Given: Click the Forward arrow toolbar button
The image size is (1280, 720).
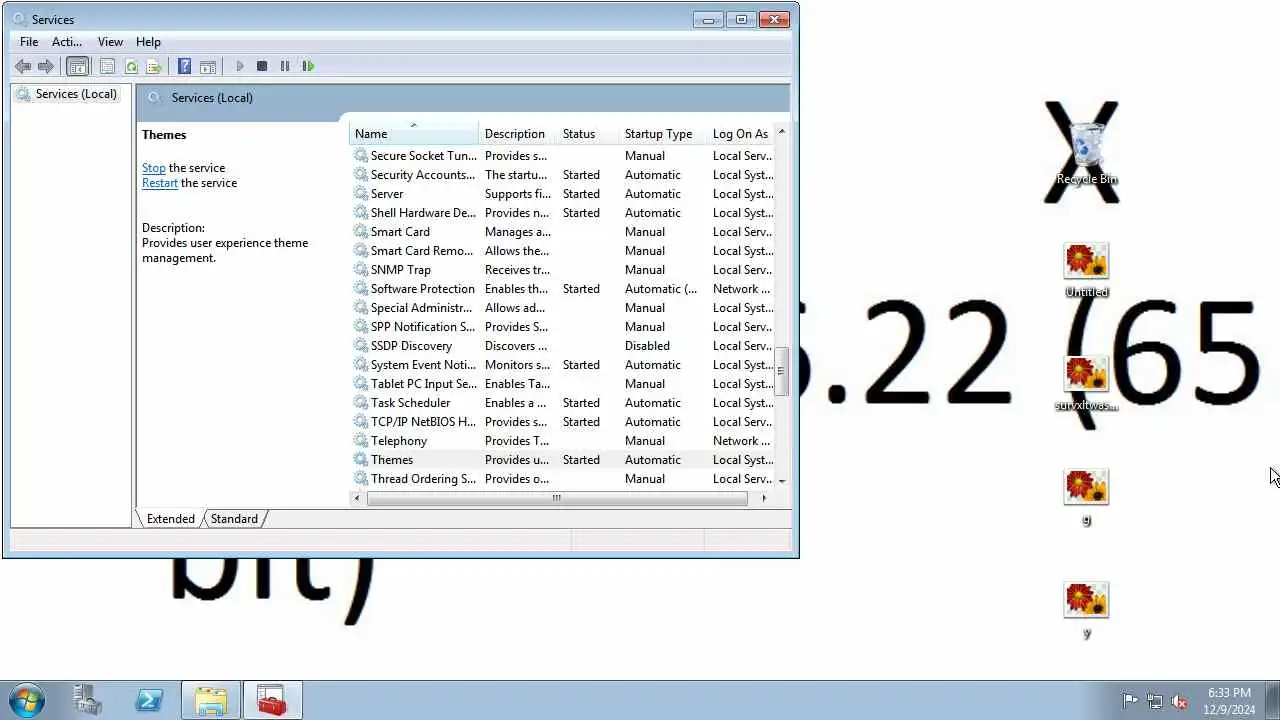Looking at the screenshot, I should click(46, 66).
